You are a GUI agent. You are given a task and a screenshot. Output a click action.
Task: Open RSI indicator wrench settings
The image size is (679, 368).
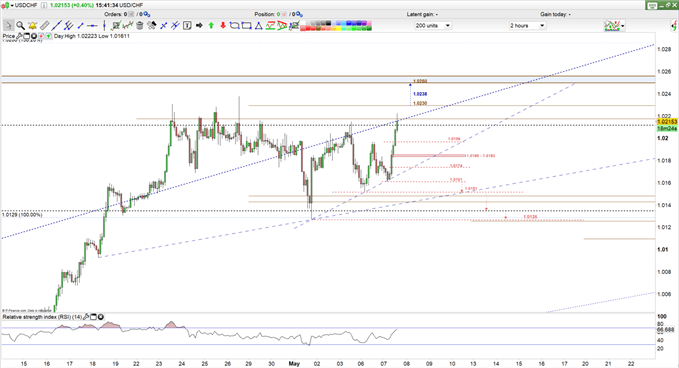[86, 317]
